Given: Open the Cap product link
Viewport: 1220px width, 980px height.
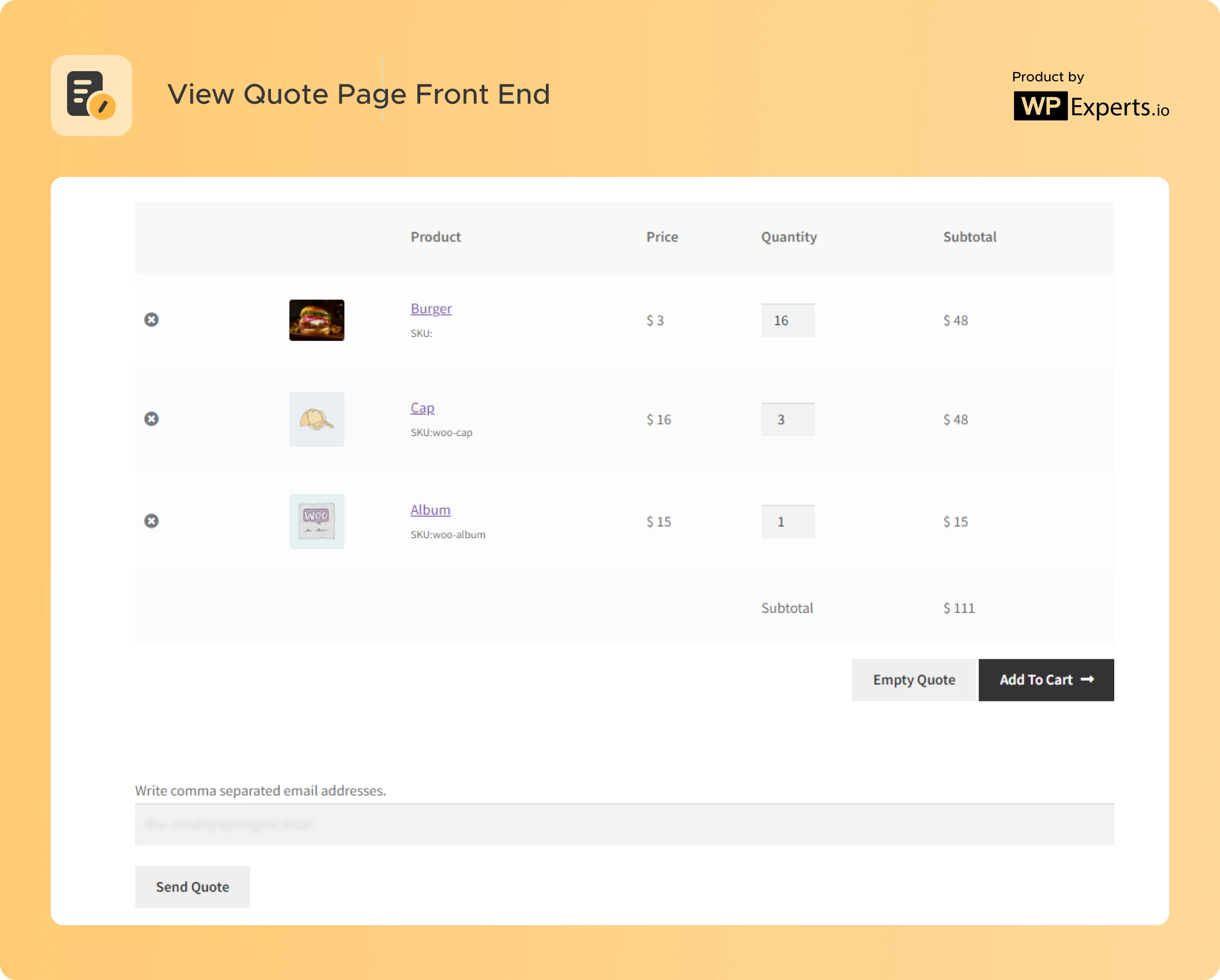Looking at the screenshot, I should coord(423,408).
